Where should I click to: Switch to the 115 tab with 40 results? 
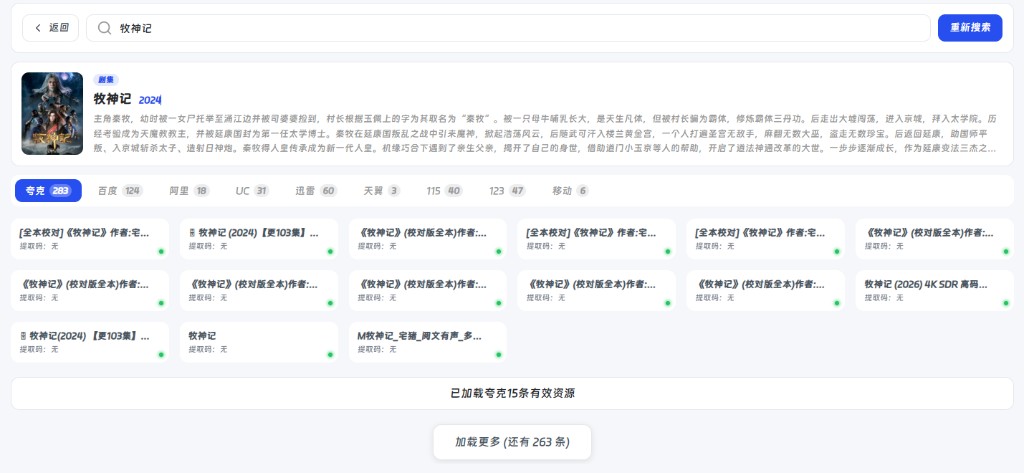click(444, 191)
